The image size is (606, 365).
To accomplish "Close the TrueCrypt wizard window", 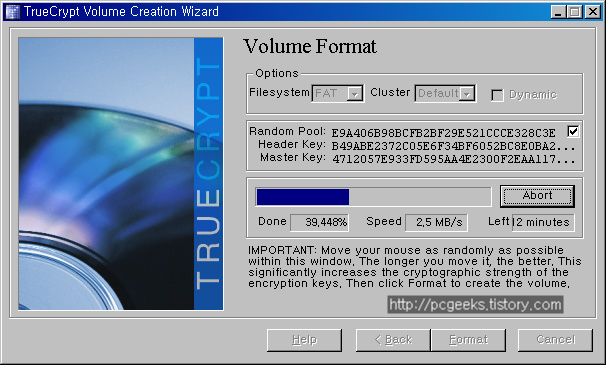I will pos(592,12).
